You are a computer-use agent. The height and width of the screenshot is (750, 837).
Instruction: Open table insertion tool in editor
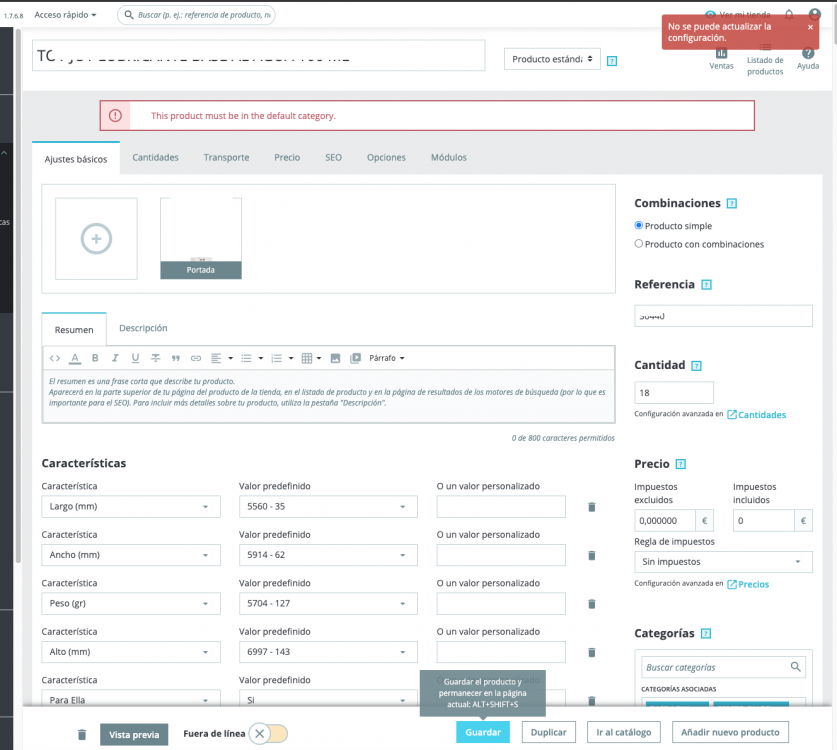pos(311,358)
